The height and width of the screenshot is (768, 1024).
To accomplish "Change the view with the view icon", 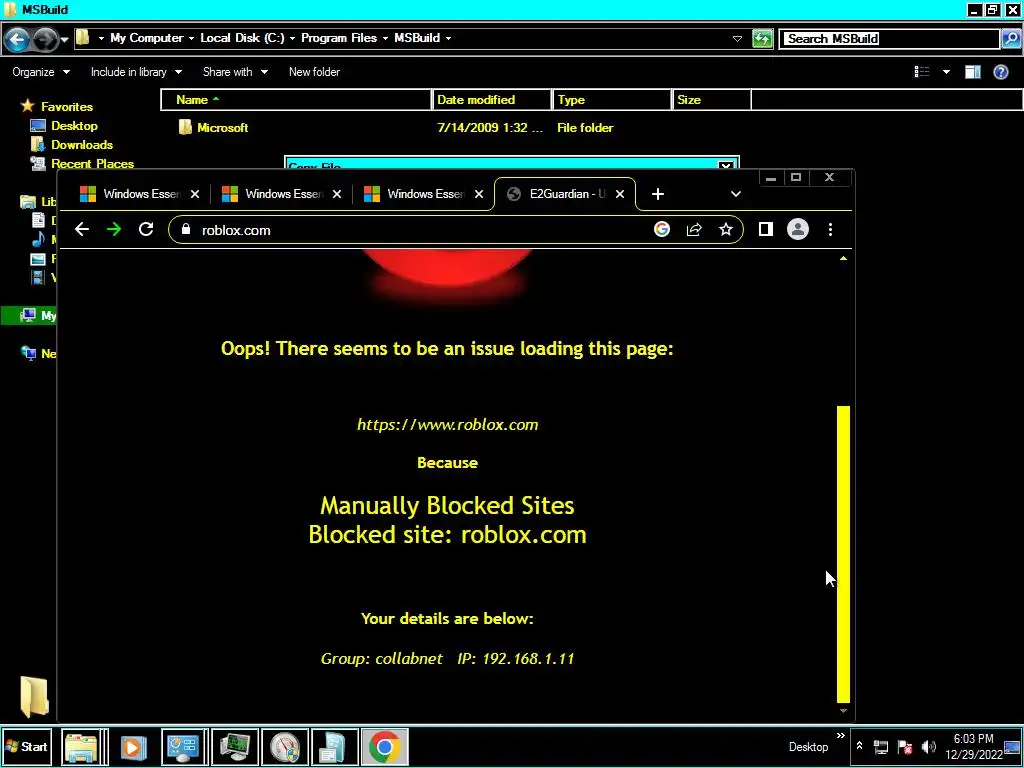I will coord(922,72).
